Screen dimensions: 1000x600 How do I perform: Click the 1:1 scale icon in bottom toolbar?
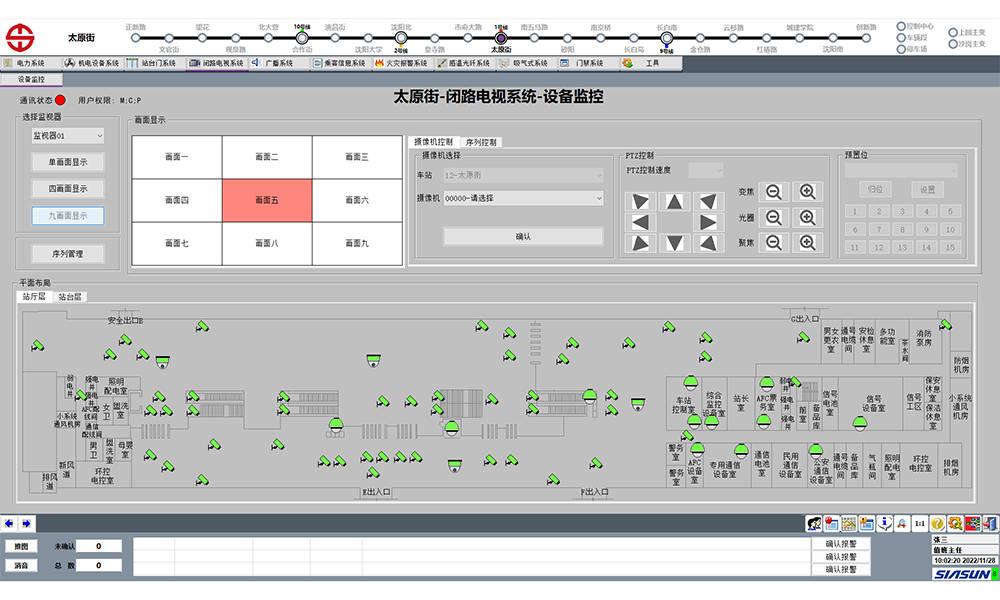click(918, 523)
